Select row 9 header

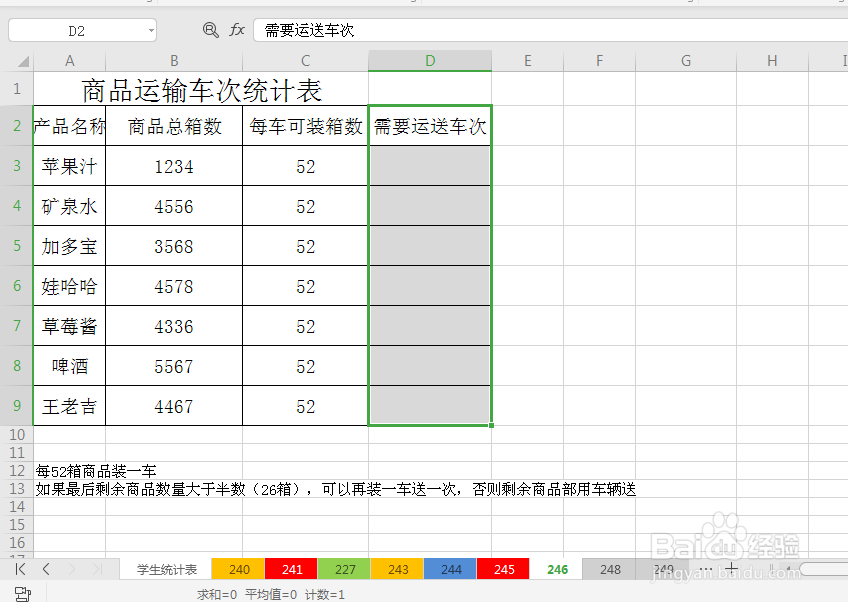[x=17, y=406]
